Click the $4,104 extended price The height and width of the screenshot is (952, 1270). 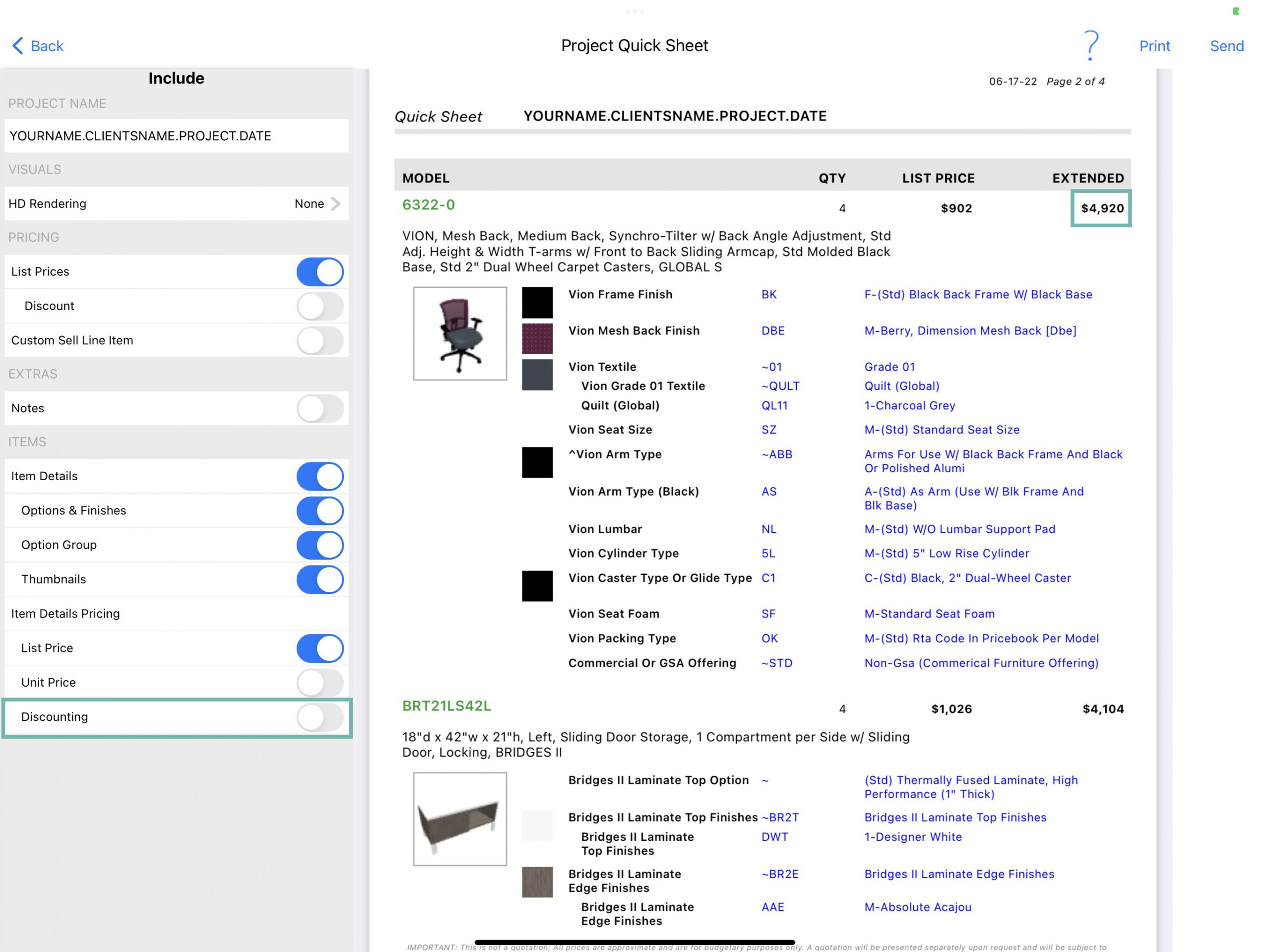(x=1103, y=709)
